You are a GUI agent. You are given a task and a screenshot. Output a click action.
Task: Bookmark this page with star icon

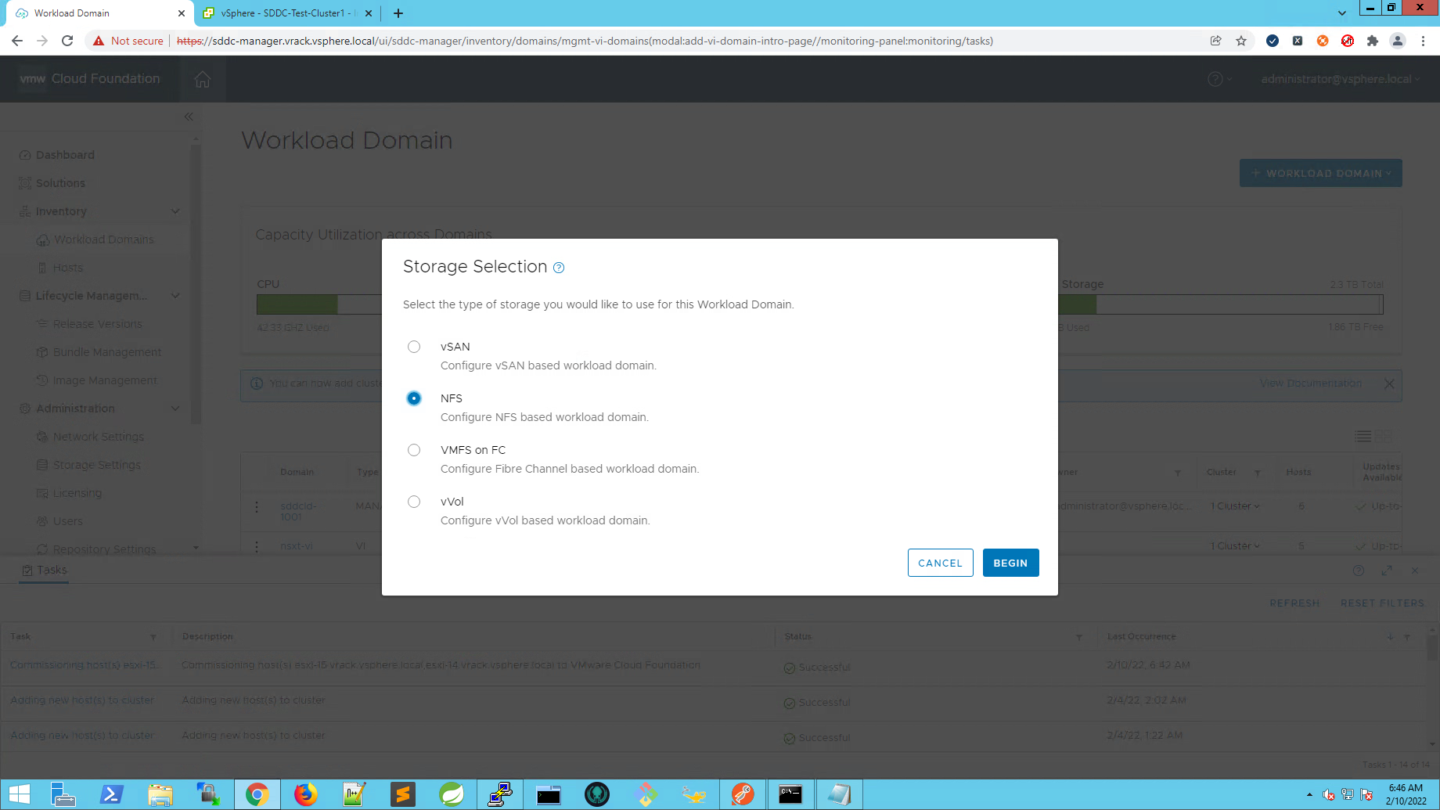pyautogui.click(x=1241, y=41)
